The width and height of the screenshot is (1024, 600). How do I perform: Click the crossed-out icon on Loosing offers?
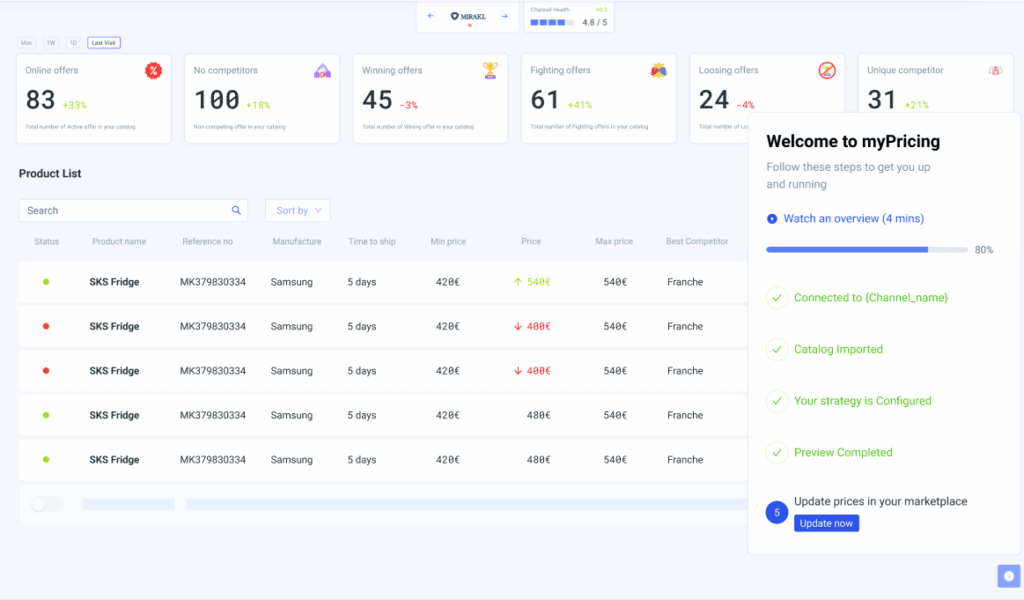click(827, 70)
